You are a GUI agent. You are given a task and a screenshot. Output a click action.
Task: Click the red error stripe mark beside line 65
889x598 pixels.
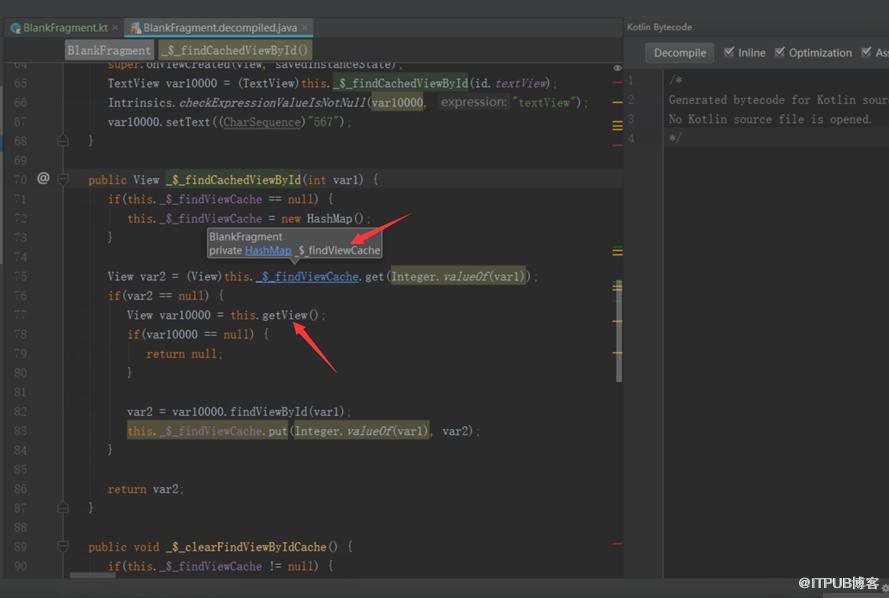click(x=617, y=83)
